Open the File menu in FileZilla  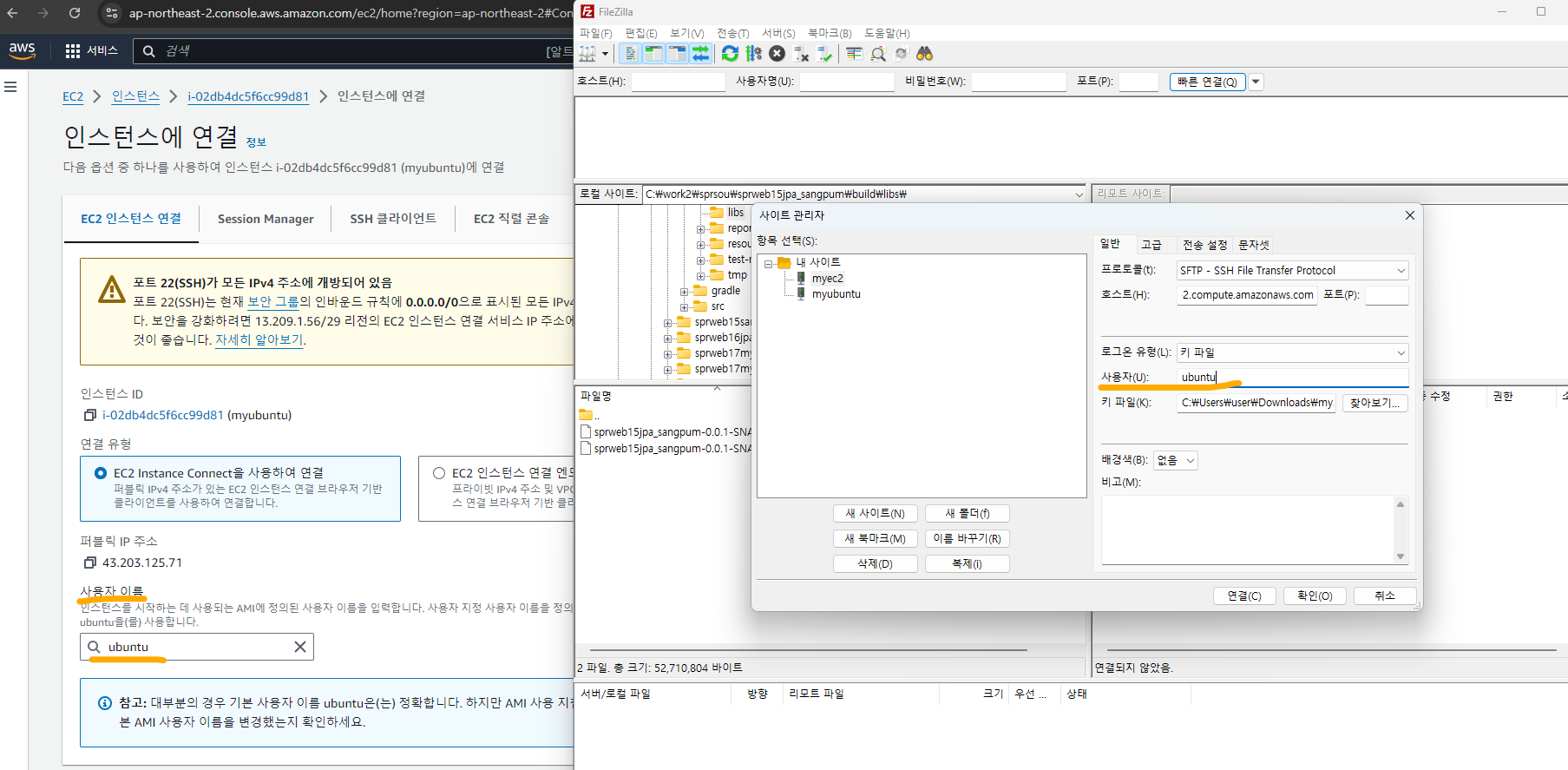596,33
